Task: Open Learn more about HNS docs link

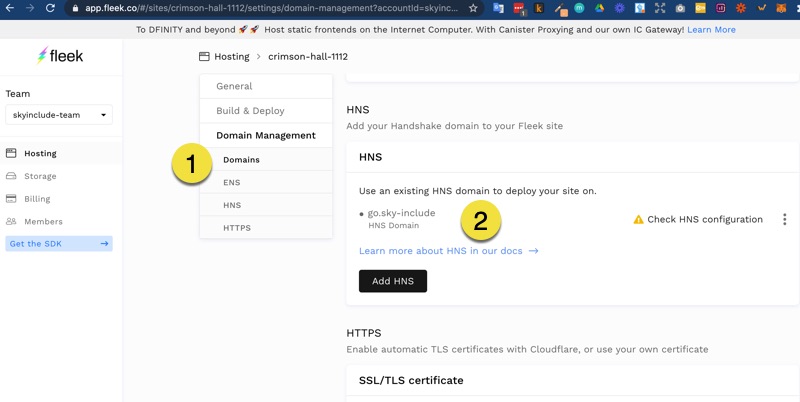Action: click(448, 251)
